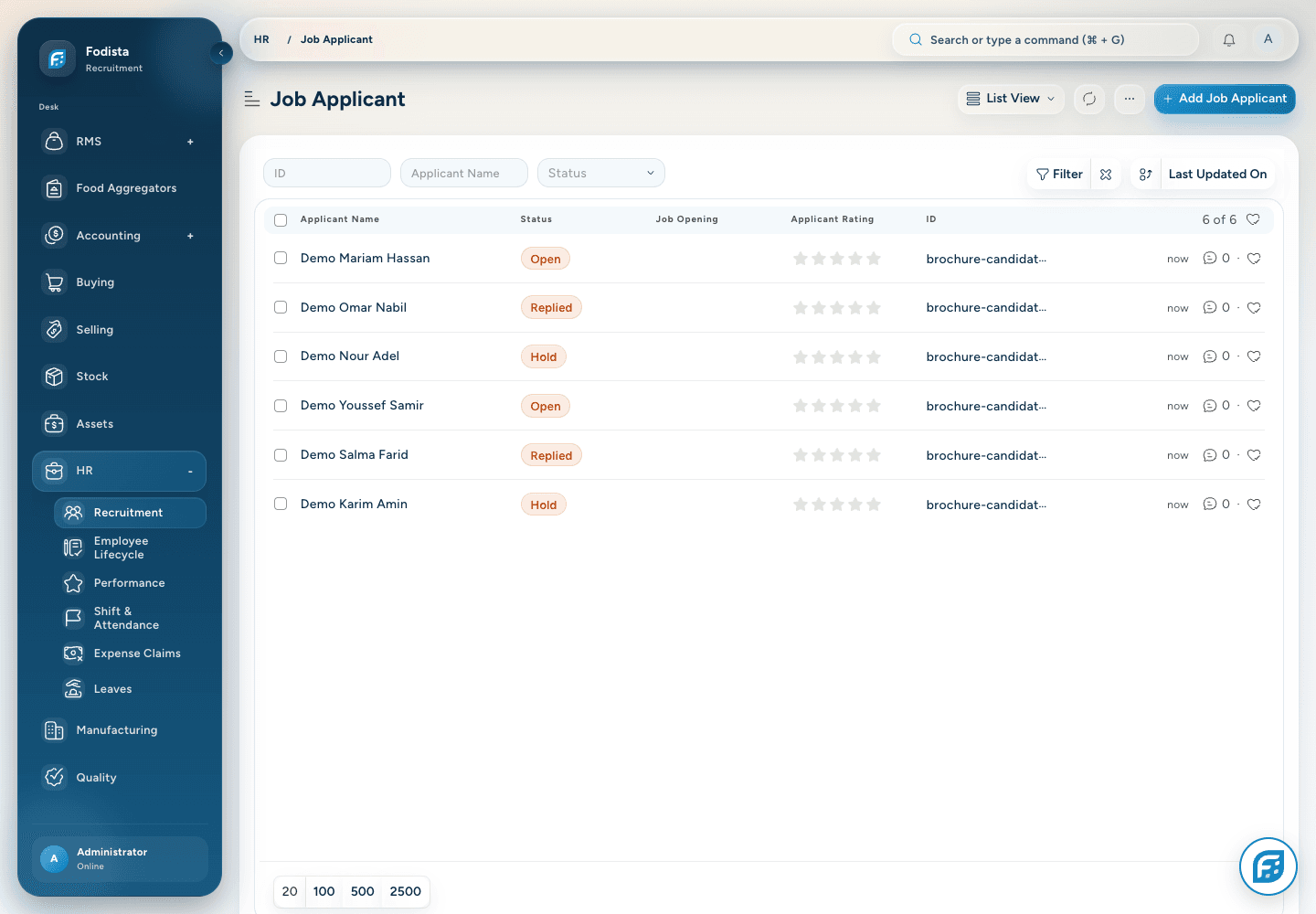1316x914 pixels.
Task: Toggle sort direction icon
Action: tap(1145, 175)
